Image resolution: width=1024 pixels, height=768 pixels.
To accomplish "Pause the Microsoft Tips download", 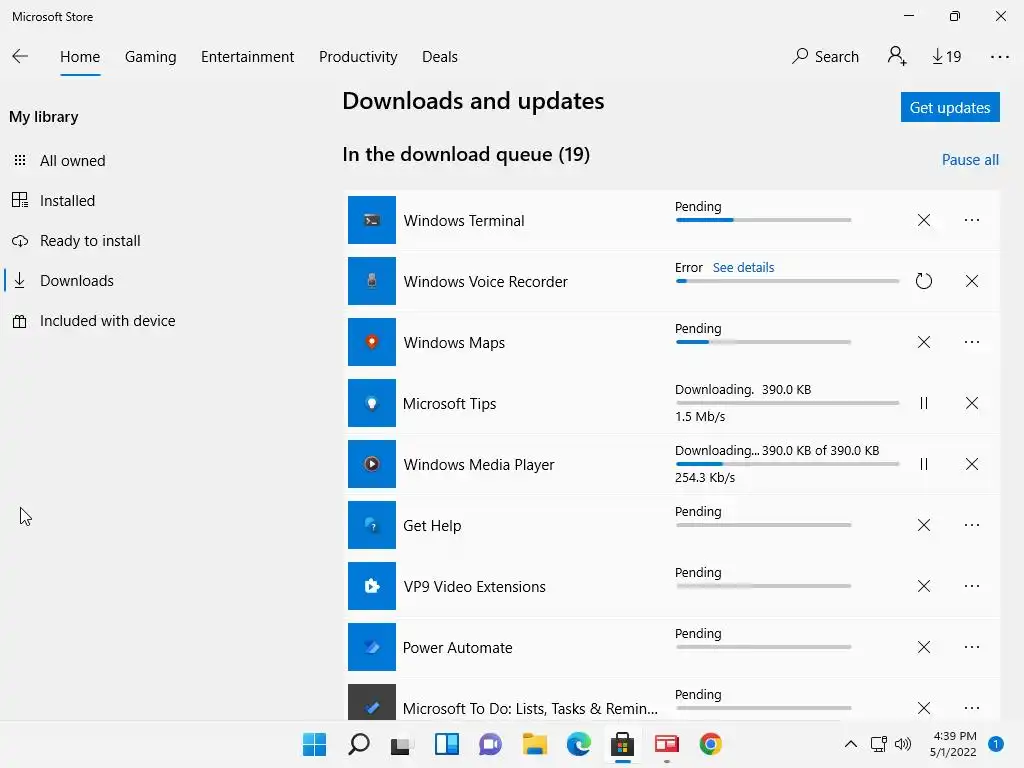I will point(923,403).
